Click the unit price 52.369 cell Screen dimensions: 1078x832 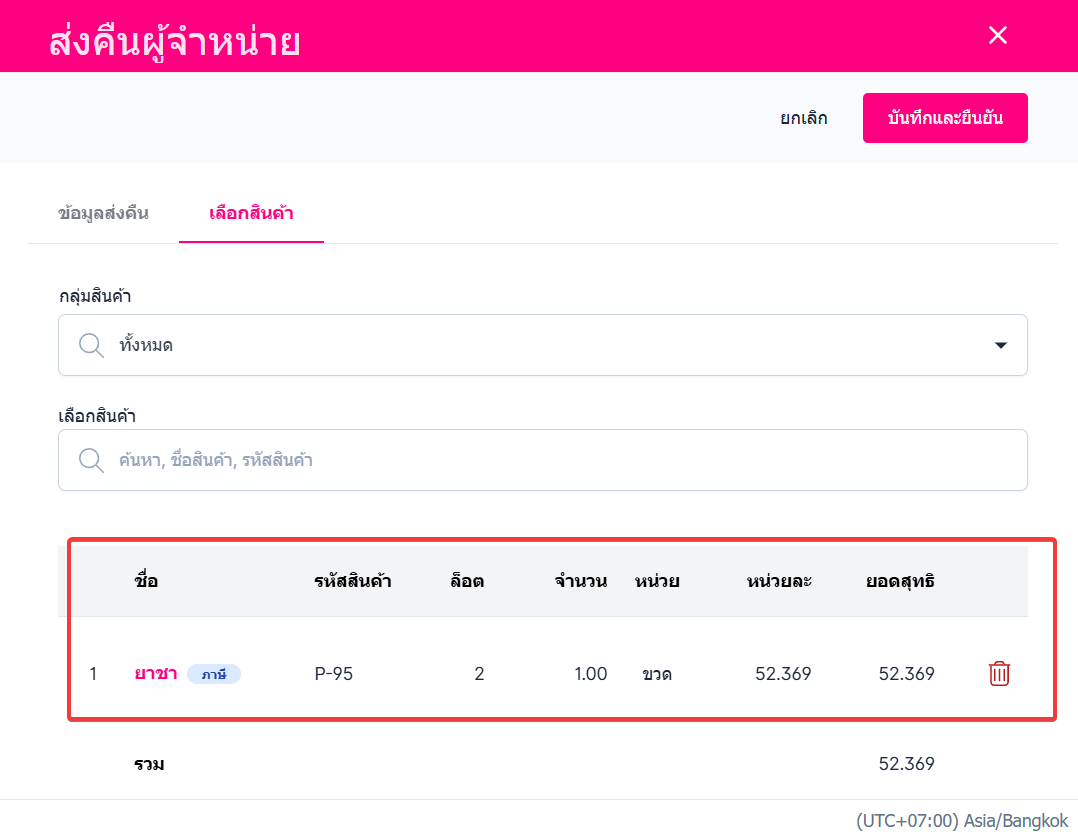(783, 674)
